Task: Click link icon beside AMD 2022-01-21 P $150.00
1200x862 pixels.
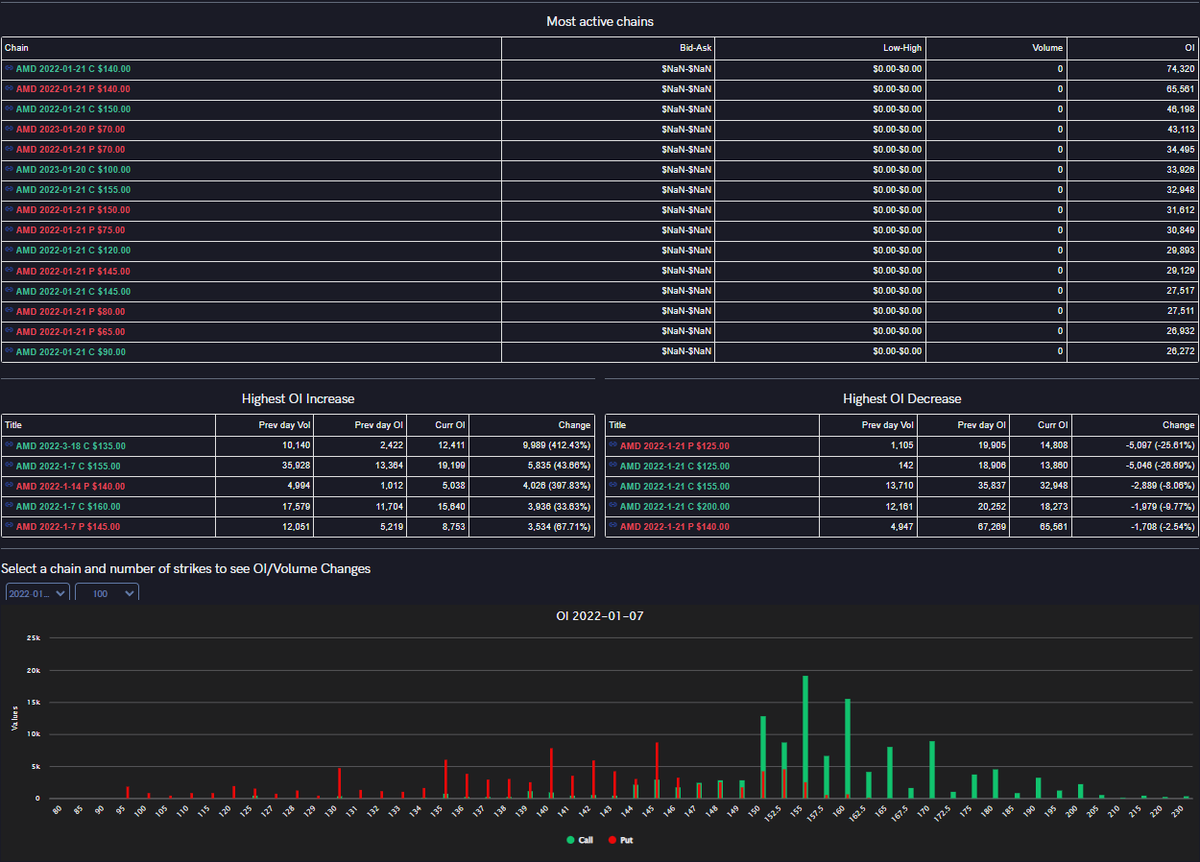Action: [x=9, y=210]
